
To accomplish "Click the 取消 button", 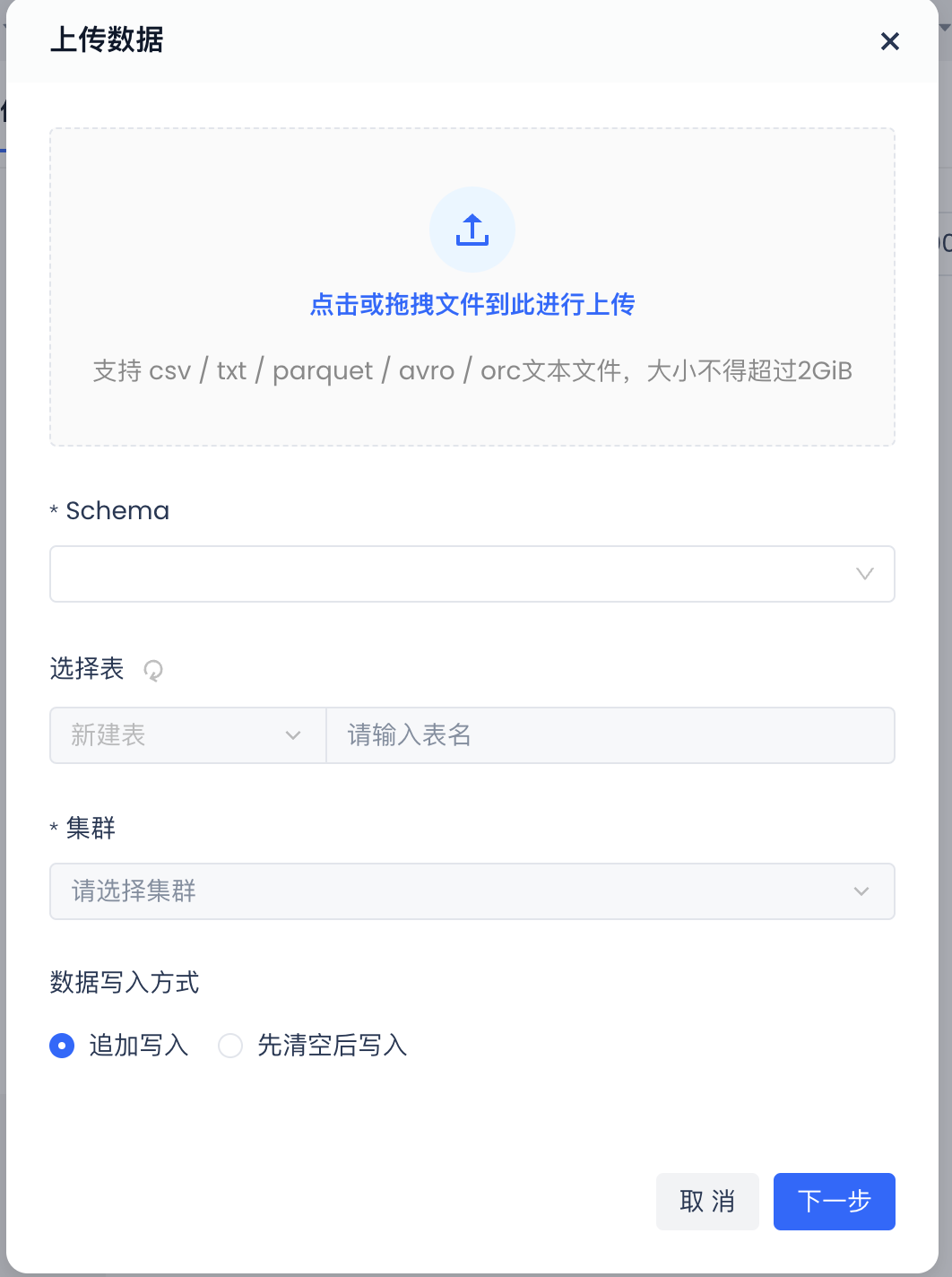I will pyautogui.click(x=707, y=1202).
